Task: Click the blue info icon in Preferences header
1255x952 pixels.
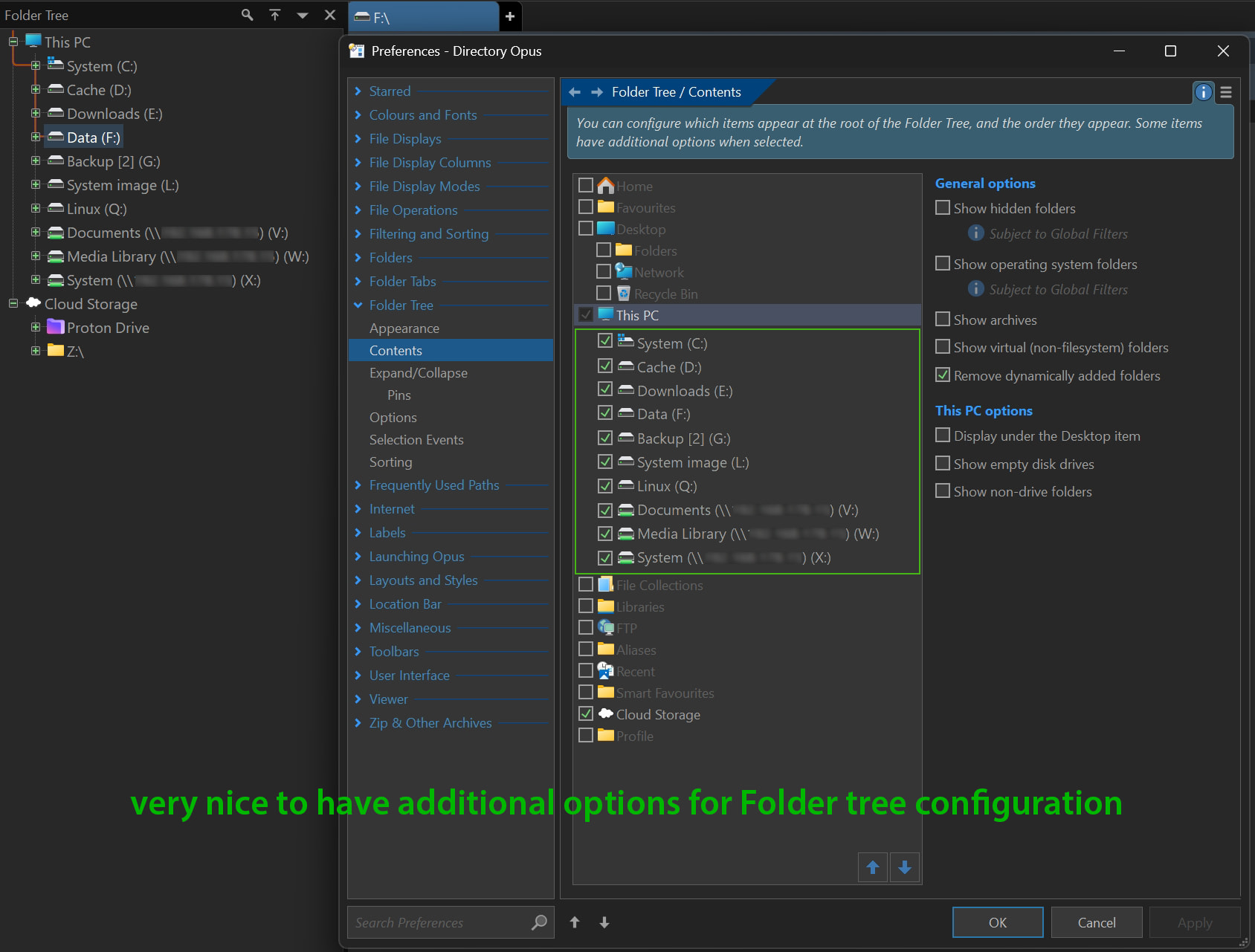Action: (x=1202, y=92)
